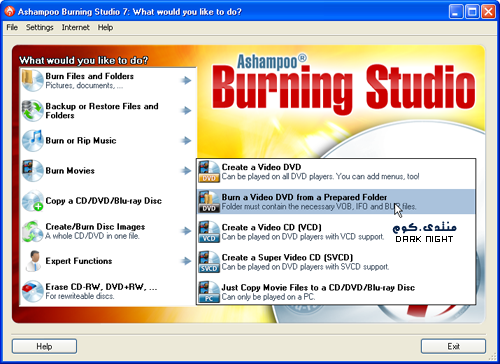The image size is (500, 364).
Task: Expand the Burn Files and Folders arrow
Action: (x=186, y=80)
